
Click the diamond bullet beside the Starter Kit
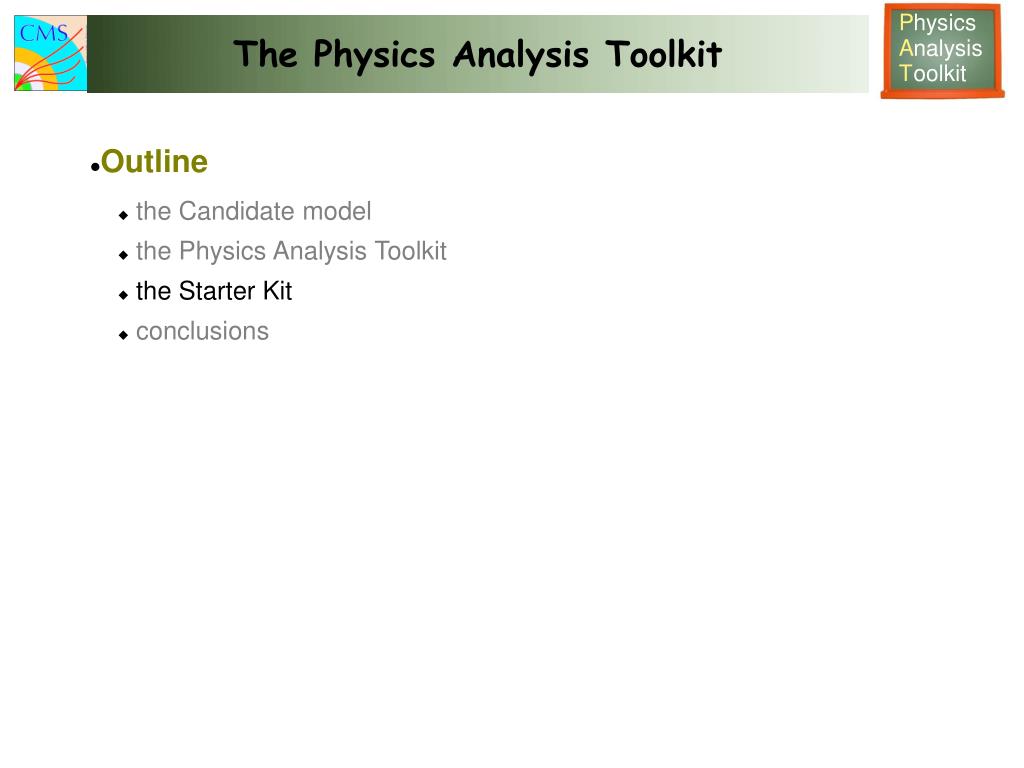coord(123,295)
